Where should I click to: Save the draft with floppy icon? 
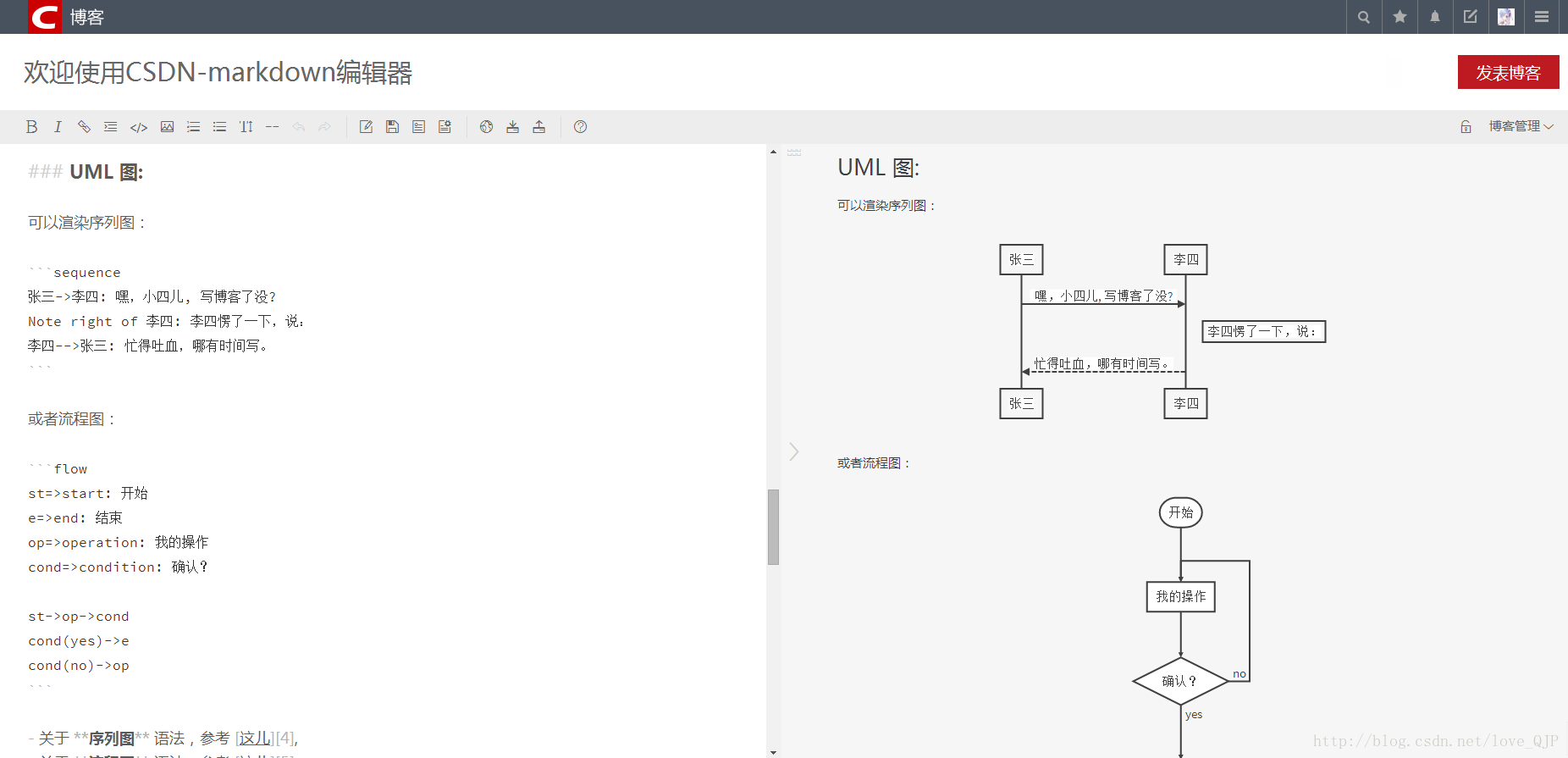click(392, 127)
